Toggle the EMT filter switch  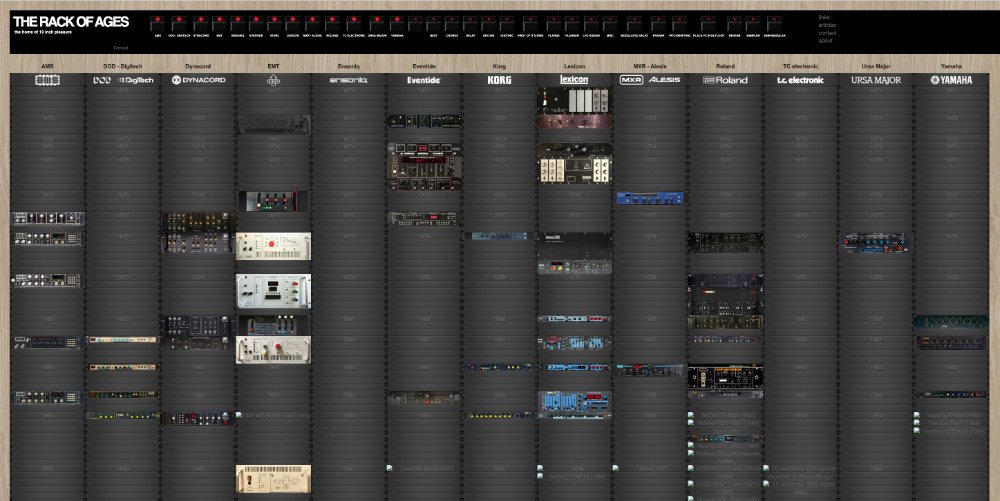[x=219, y=24]
